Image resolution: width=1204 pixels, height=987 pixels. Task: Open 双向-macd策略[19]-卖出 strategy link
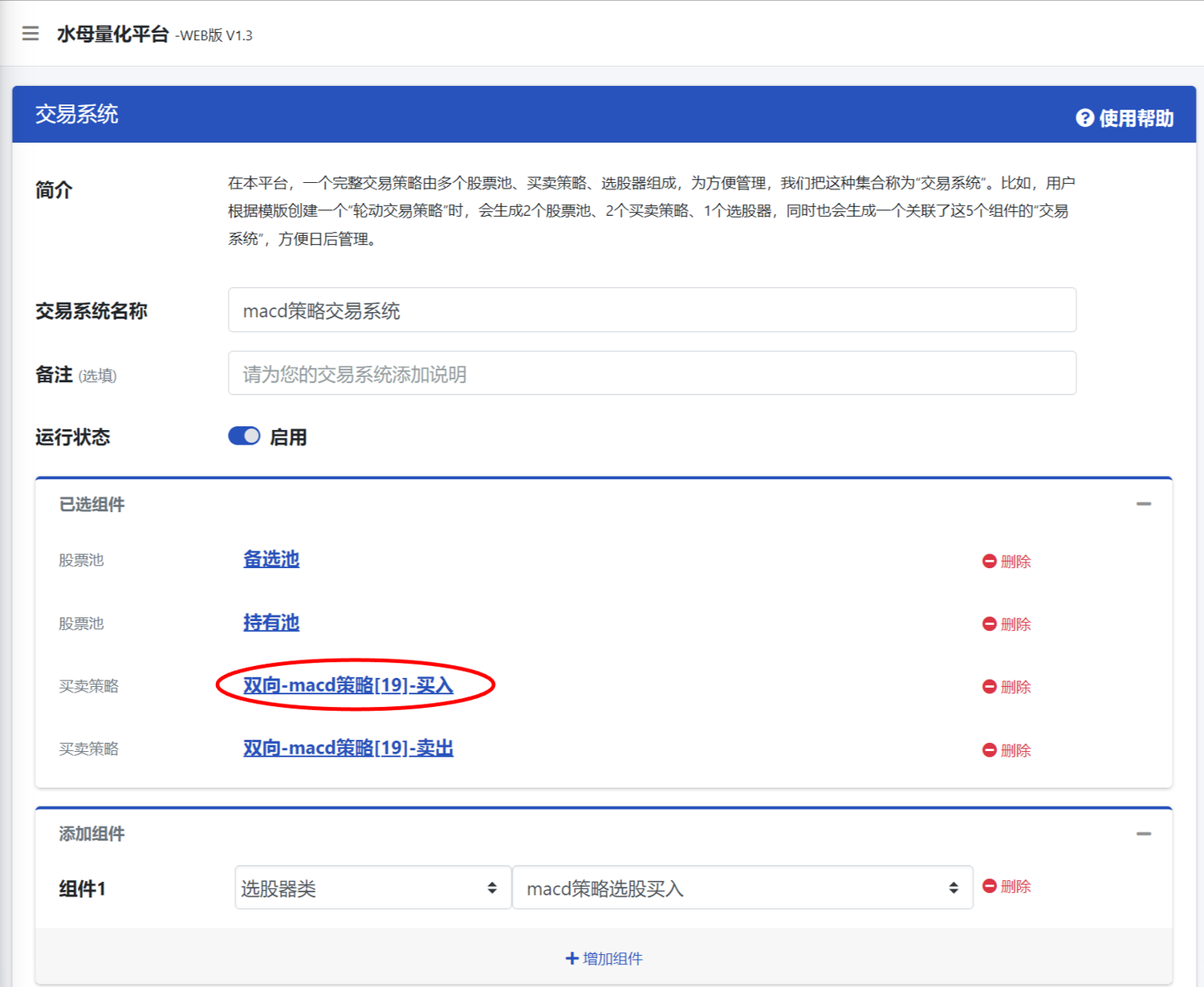(x=348, y=748)
